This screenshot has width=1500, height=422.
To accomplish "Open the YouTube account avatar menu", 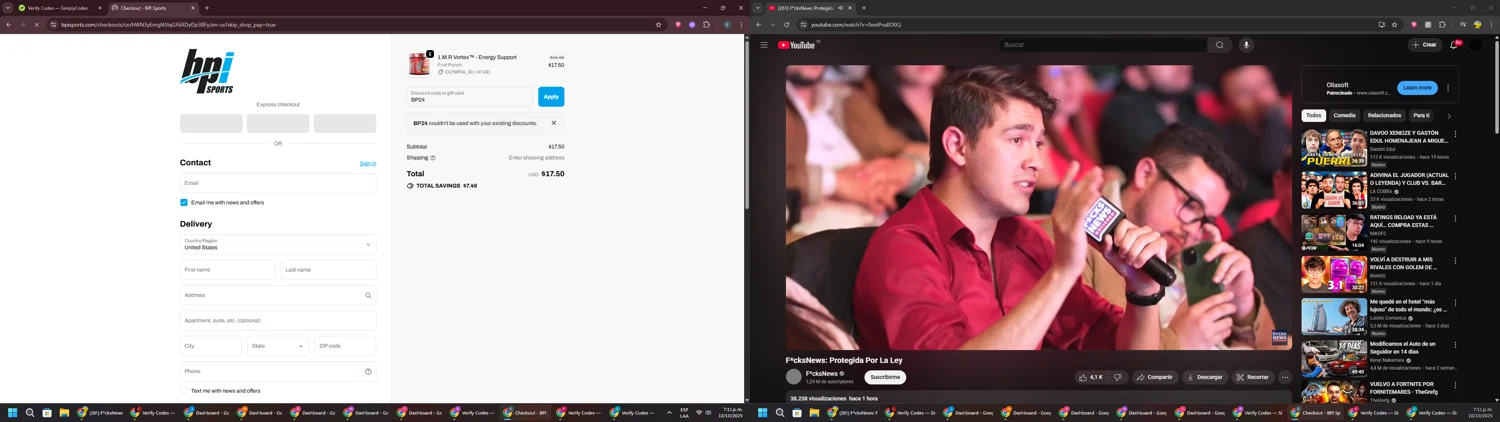I will pos(1476,45).
